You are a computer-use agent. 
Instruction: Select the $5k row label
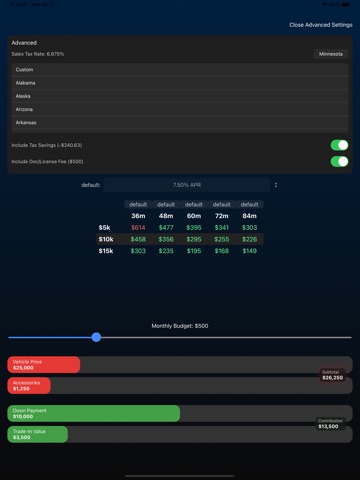click(x=104, y=228)
